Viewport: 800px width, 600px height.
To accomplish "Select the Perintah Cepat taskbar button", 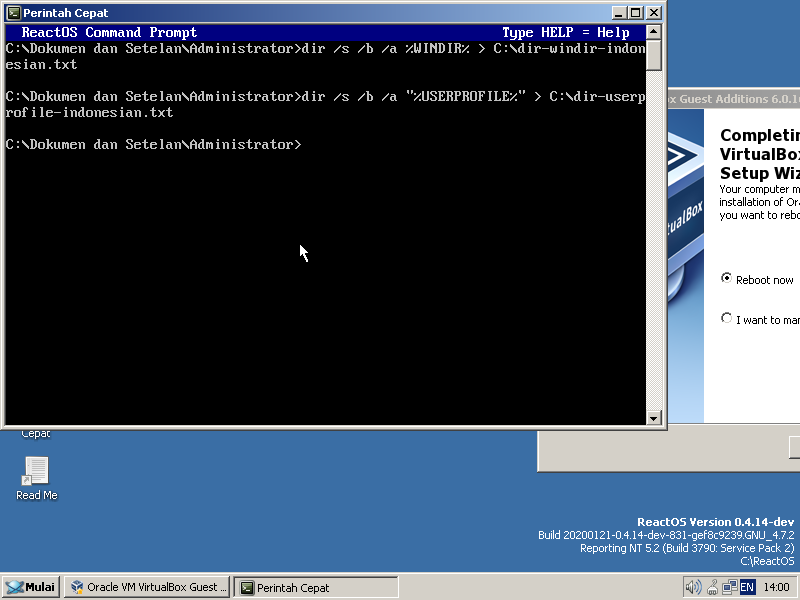I will 316,587.
